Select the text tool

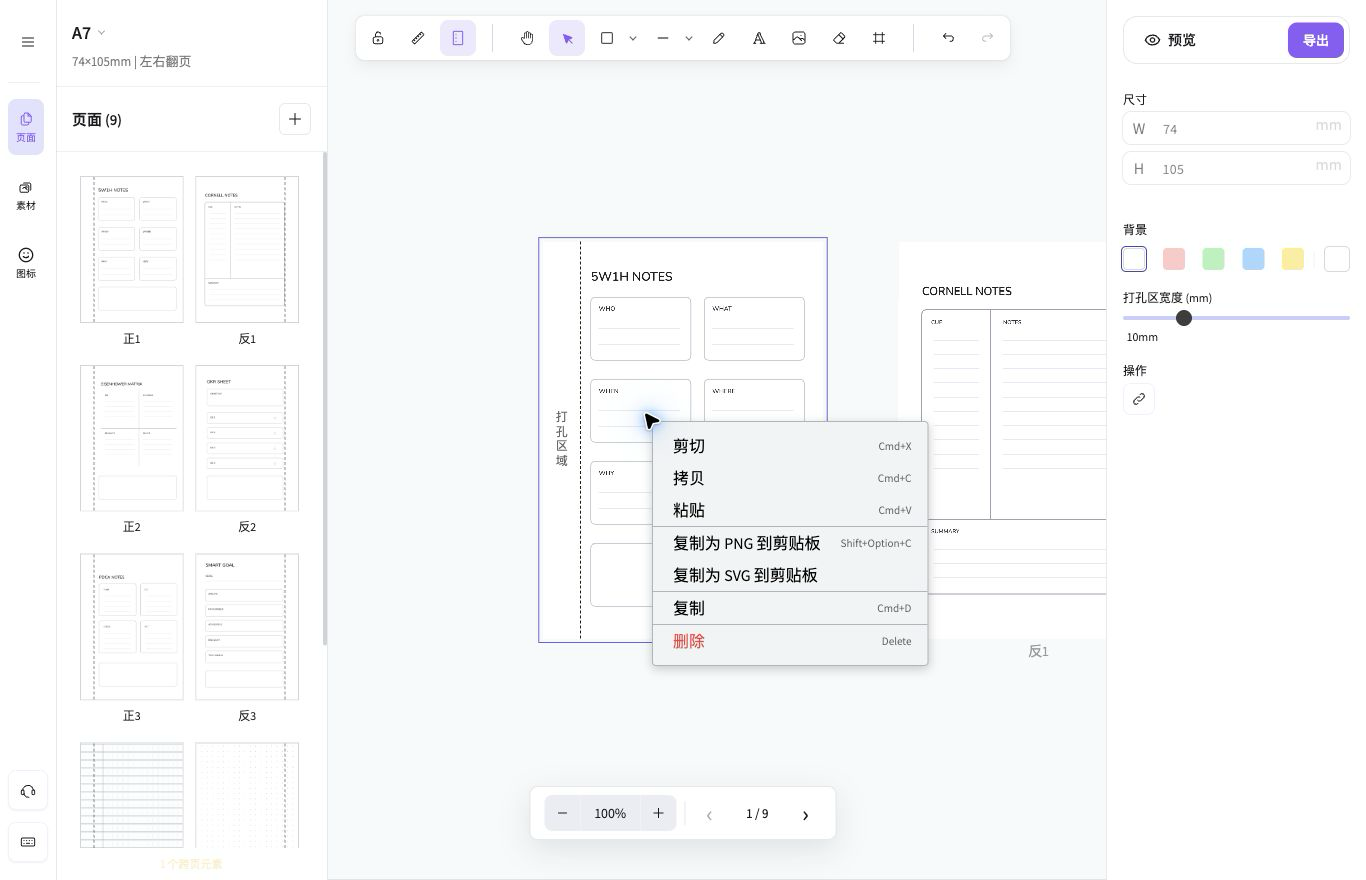click(759, 38)
